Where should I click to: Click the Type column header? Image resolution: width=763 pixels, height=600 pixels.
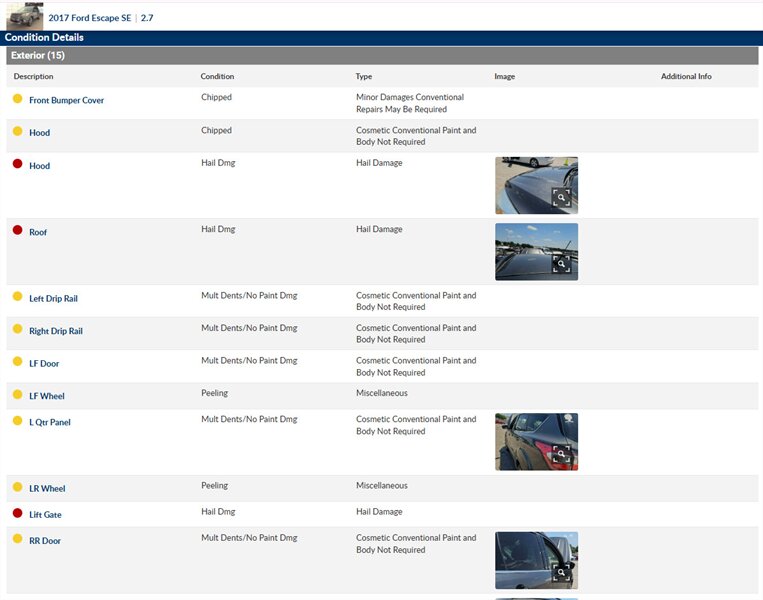(x=363, y=76)
